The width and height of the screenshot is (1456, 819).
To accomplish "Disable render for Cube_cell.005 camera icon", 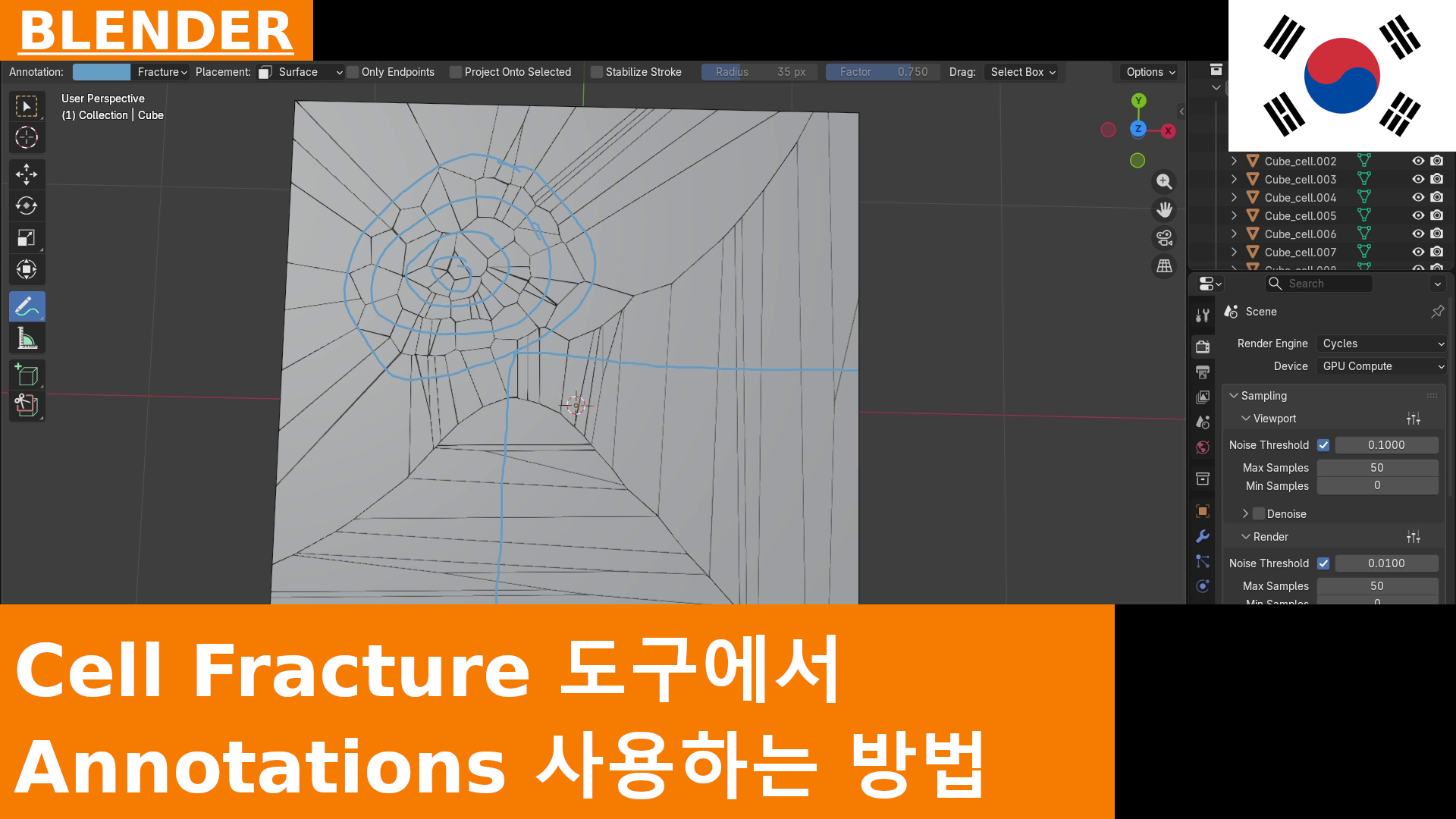I will 1437,215.
